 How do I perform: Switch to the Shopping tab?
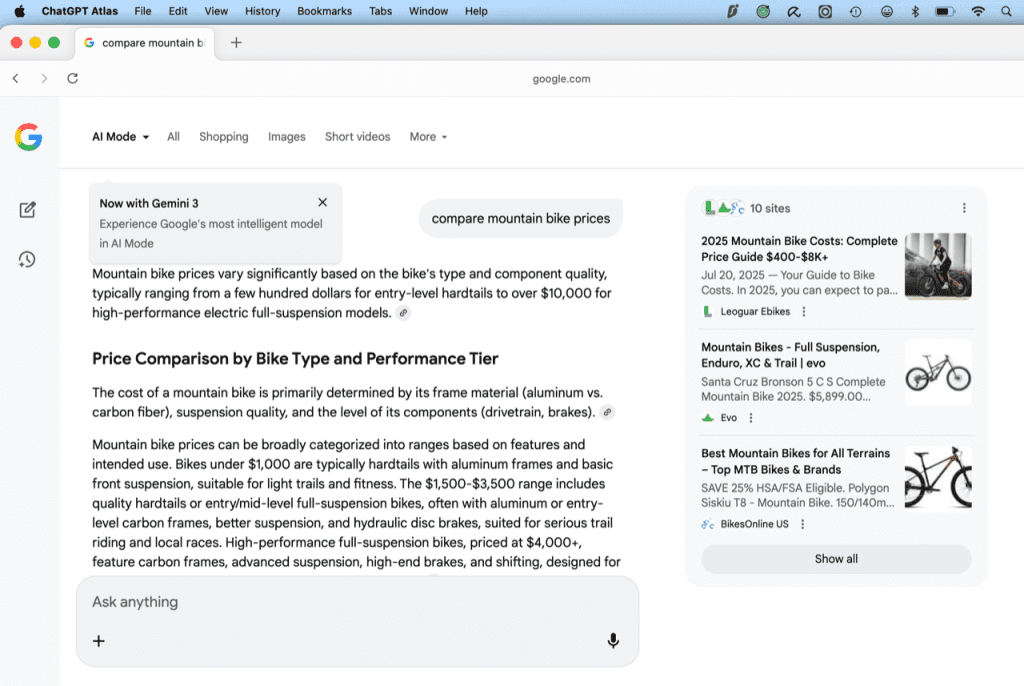point(223,137)
